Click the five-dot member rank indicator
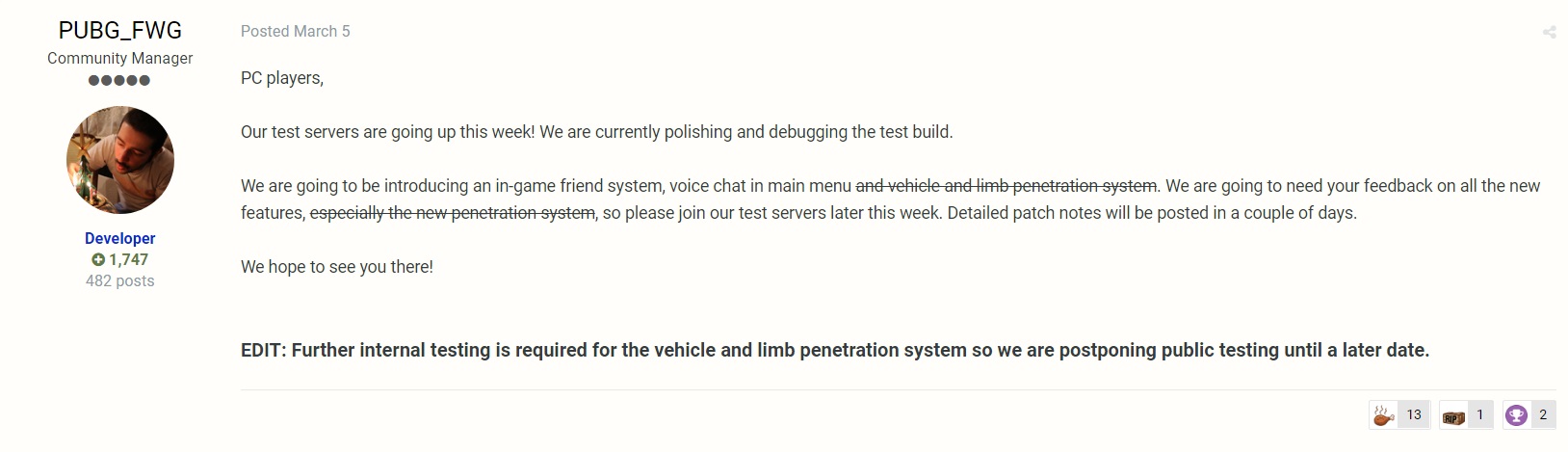The image size is (1568, 452). click(x=119, y=80)
